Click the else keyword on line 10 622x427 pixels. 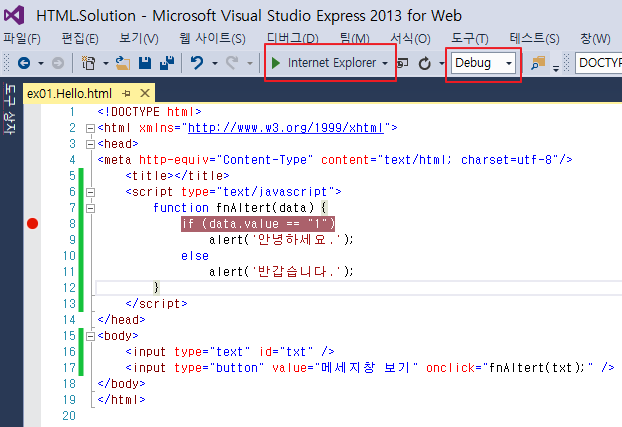[x=195, y=256]
